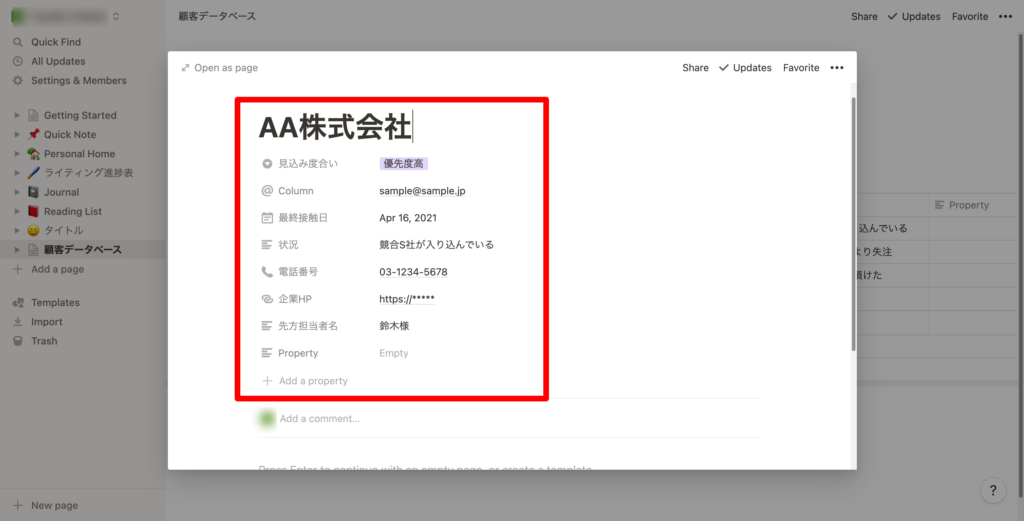
Task: Expand the Reading List page toggle
Action: pyautogui.click(x=18, y=212)
